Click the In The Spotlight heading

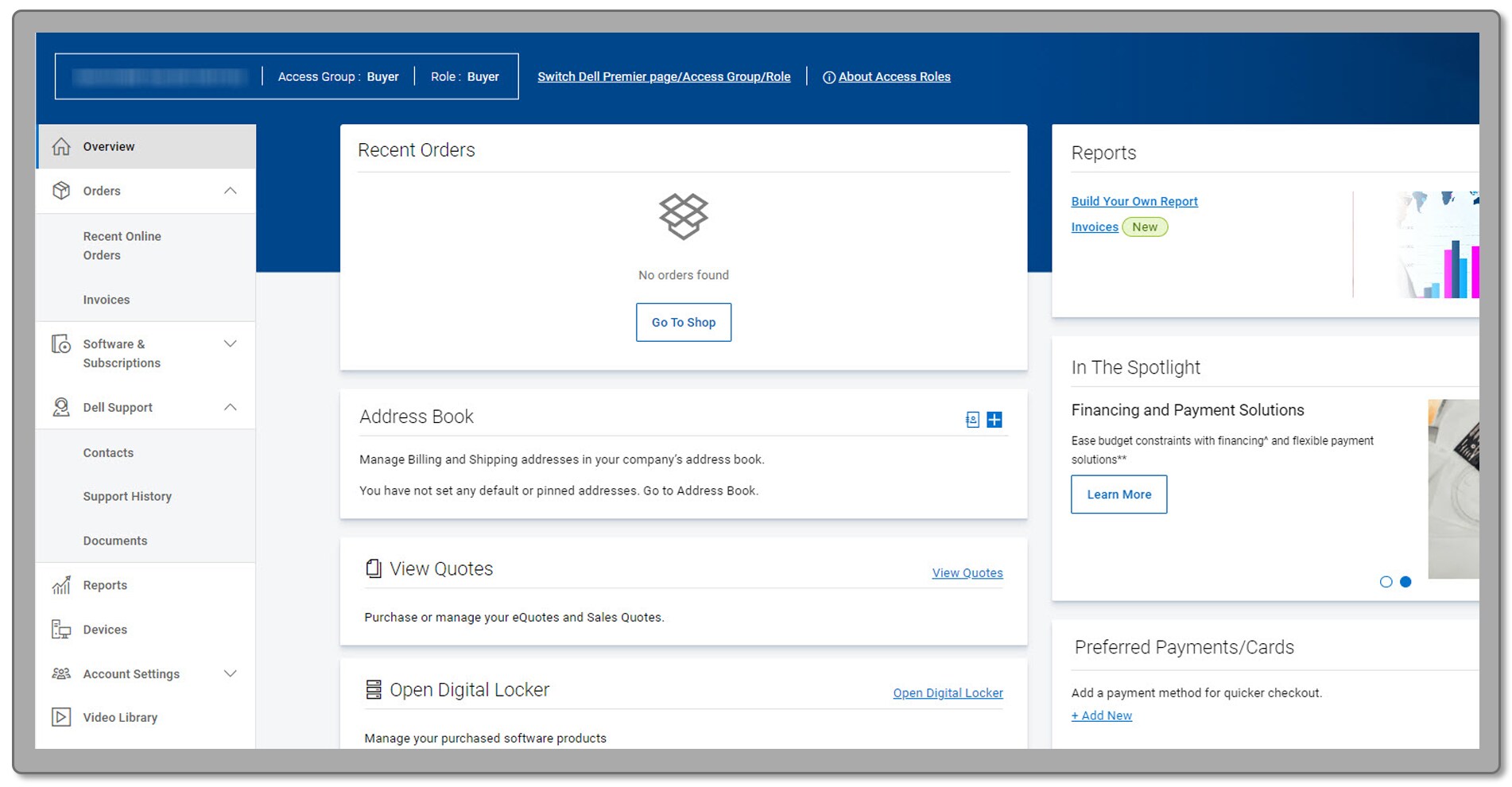tap(1135, 367)
